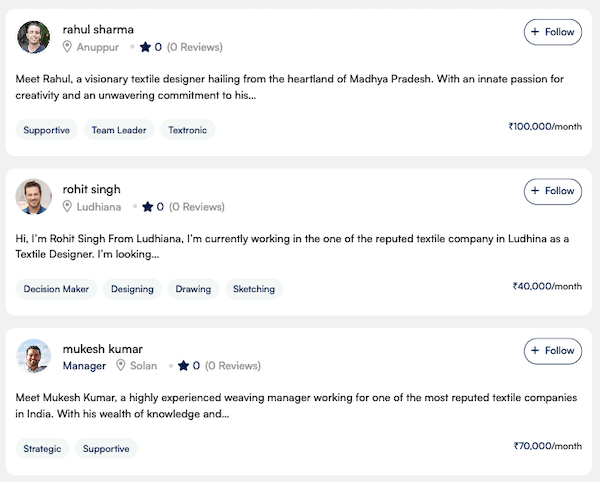Open rohit singh's profile photo

coord(34,197)
